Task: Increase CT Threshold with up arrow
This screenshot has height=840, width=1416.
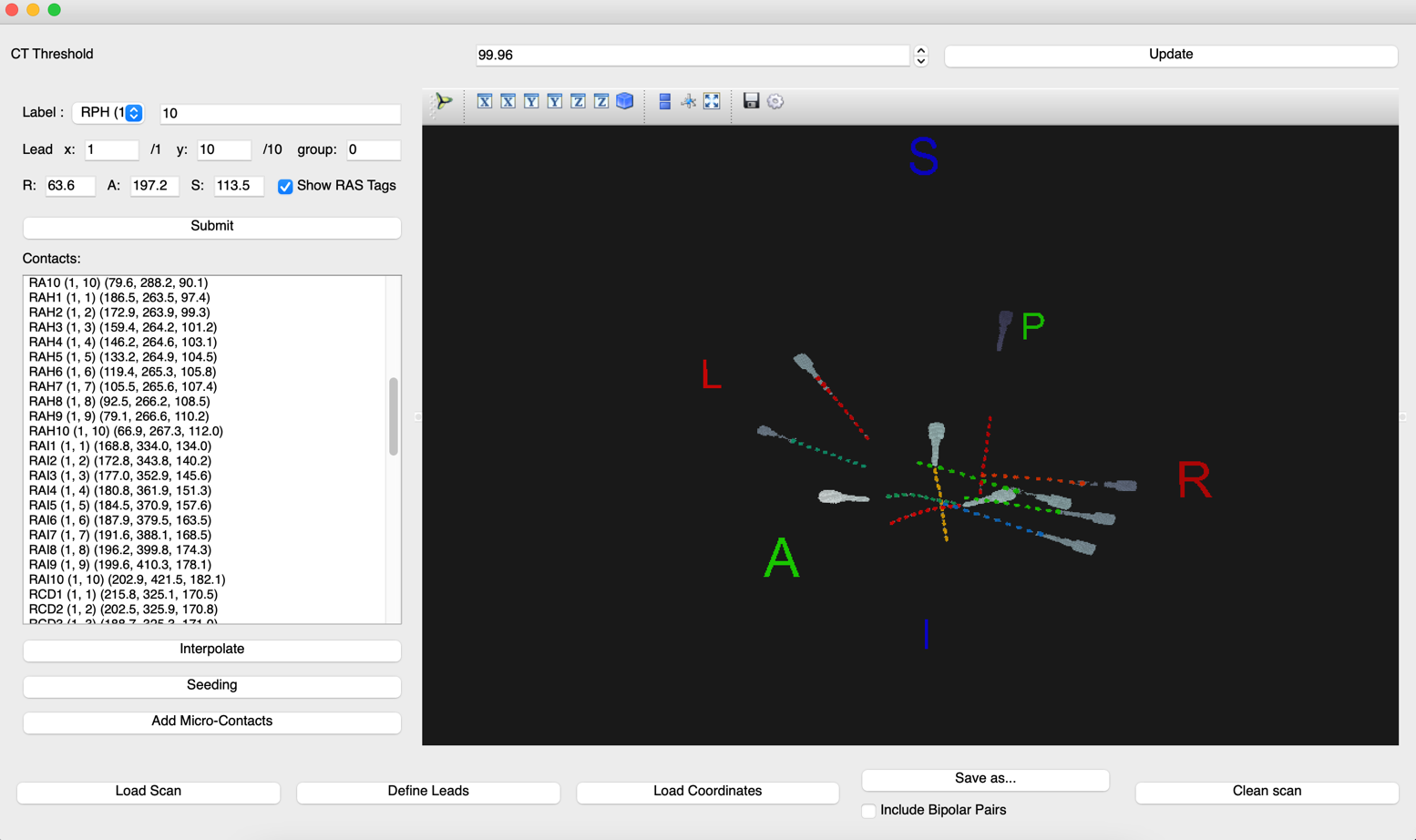Action: coord(921,50)
